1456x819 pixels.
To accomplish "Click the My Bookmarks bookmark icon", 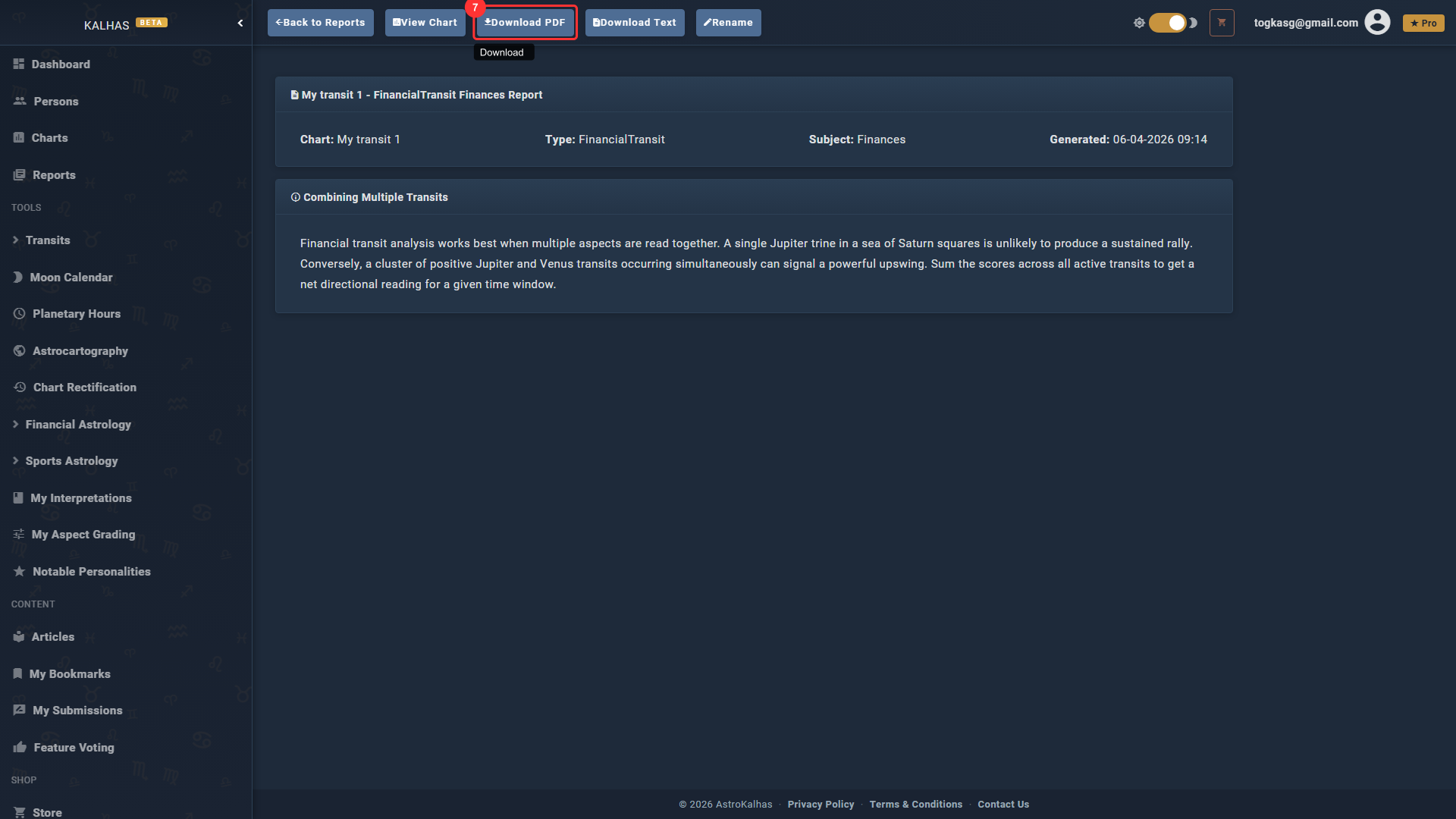I will 17,674.
